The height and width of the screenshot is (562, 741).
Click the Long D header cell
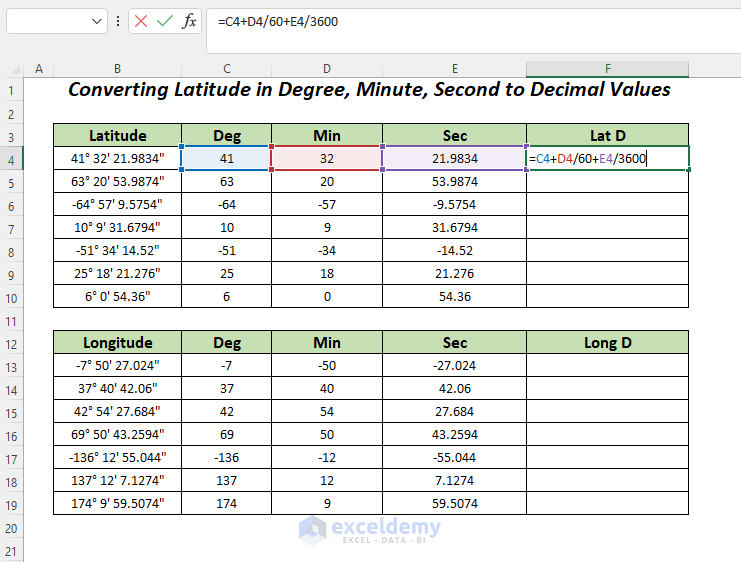point(607,343)
